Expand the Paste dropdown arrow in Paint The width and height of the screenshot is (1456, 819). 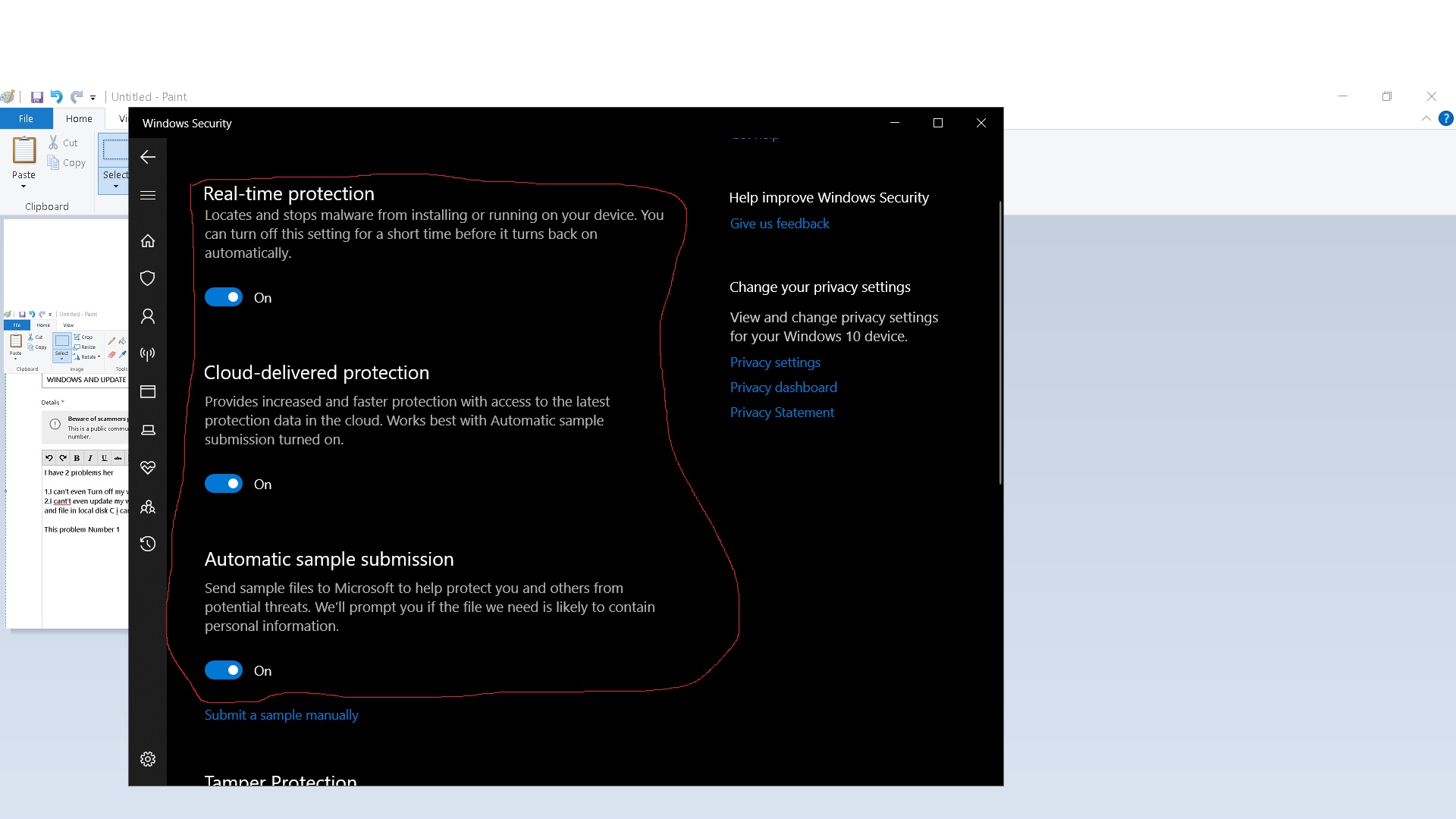coord(24,187)
